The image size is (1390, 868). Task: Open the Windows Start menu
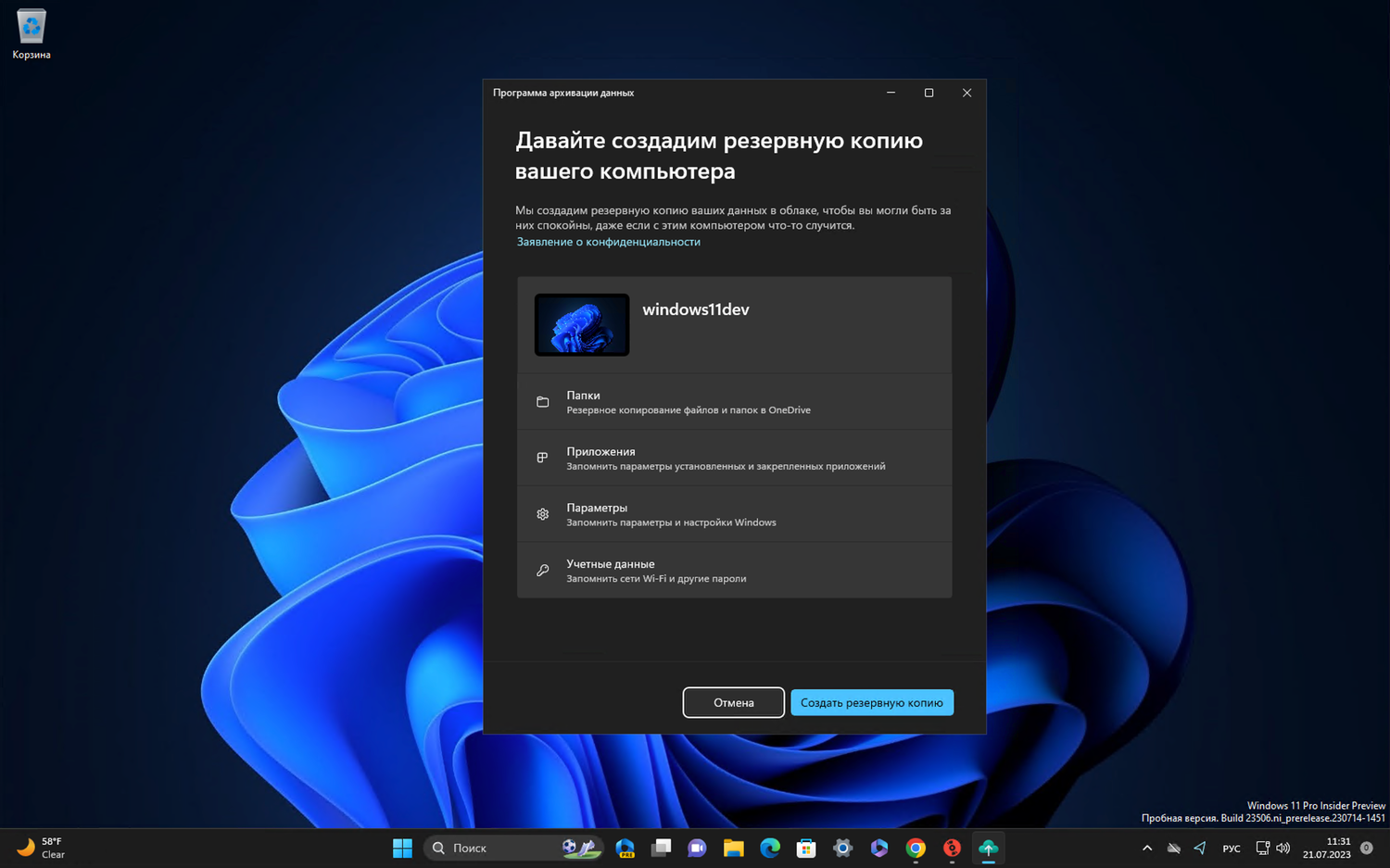click(x=402, y=848)
